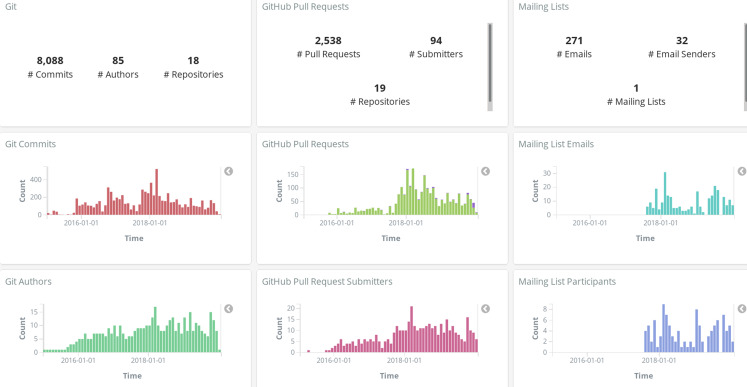Image resolution: width=747 pixels, height=387 pixels.
Task: Click the 271 emails value
Action: (574, 41)
